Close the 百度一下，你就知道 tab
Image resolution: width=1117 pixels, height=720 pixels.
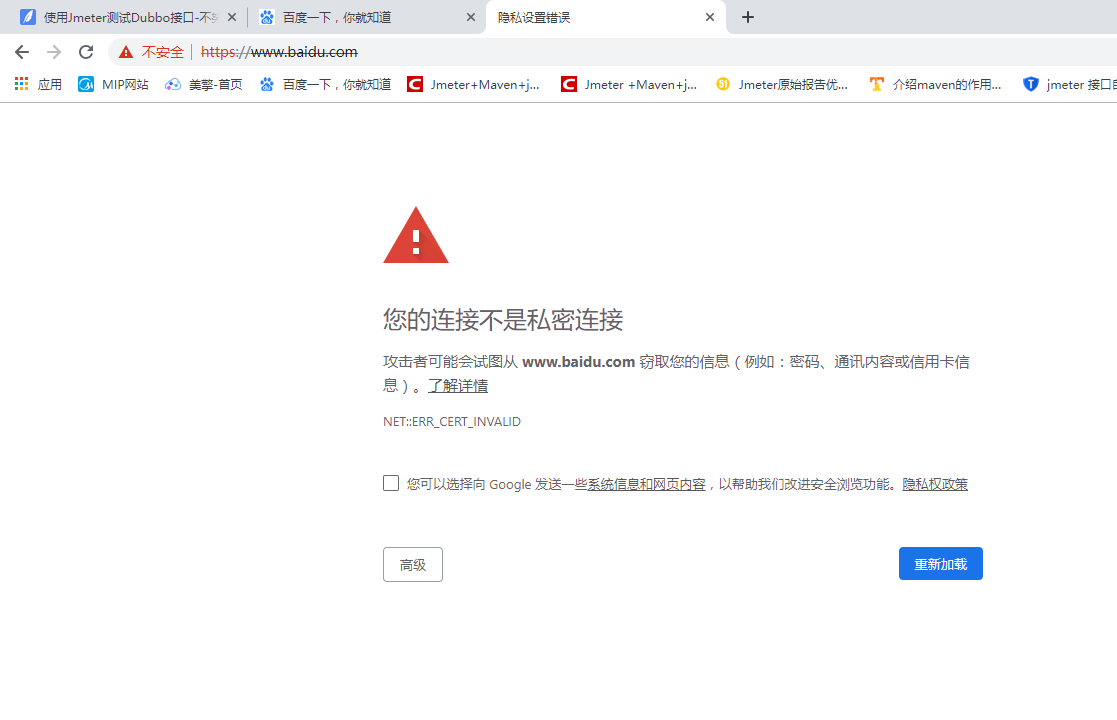(471, 17)
